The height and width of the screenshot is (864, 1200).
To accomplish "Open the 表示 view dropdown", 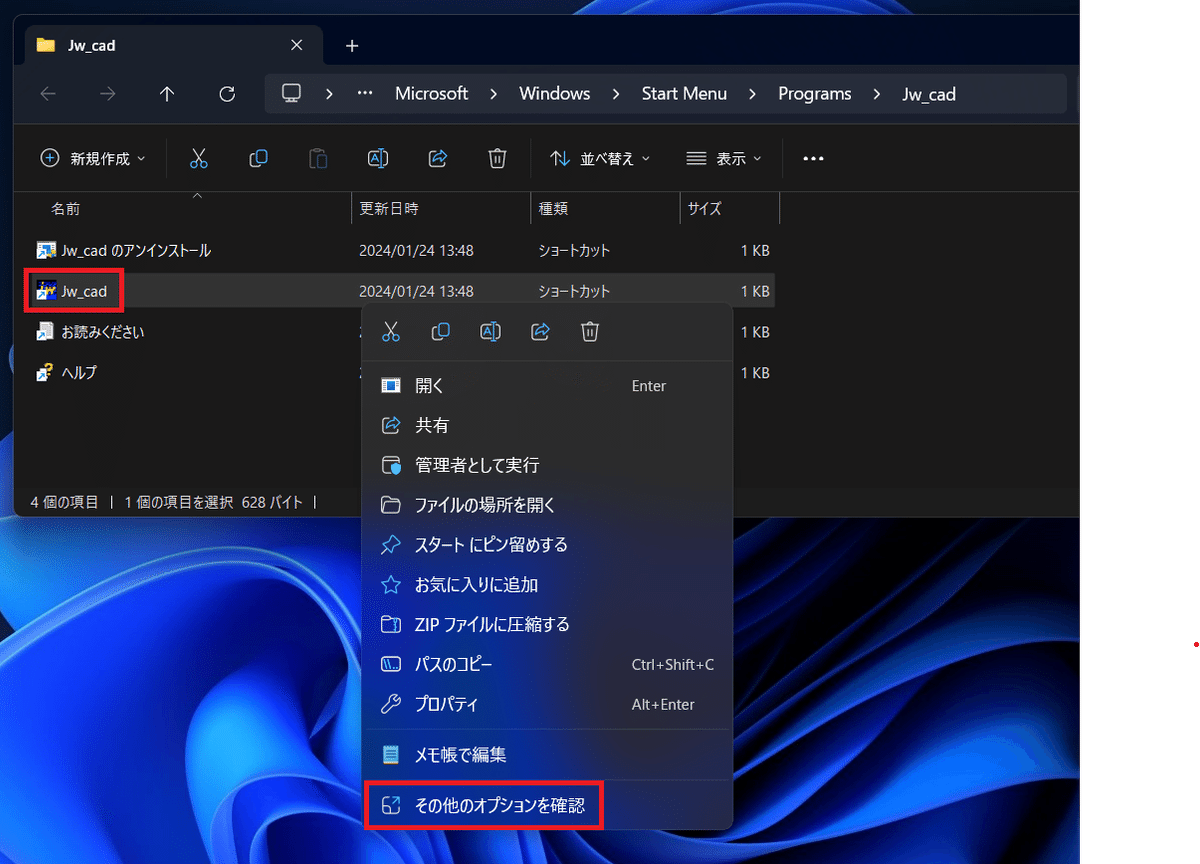I will (724, 158).
